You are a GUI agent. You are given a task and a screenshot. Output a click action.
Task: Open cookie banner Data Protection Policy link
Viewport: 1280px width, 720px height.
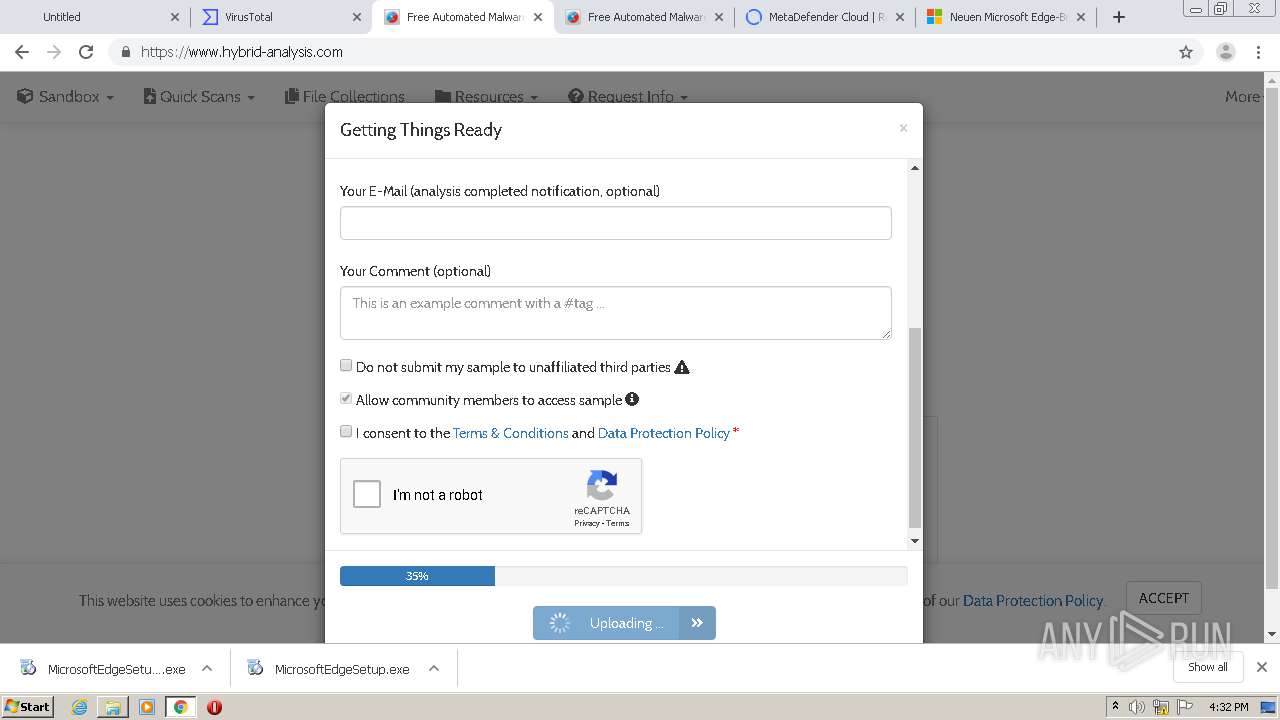[x=1033, y=601]
